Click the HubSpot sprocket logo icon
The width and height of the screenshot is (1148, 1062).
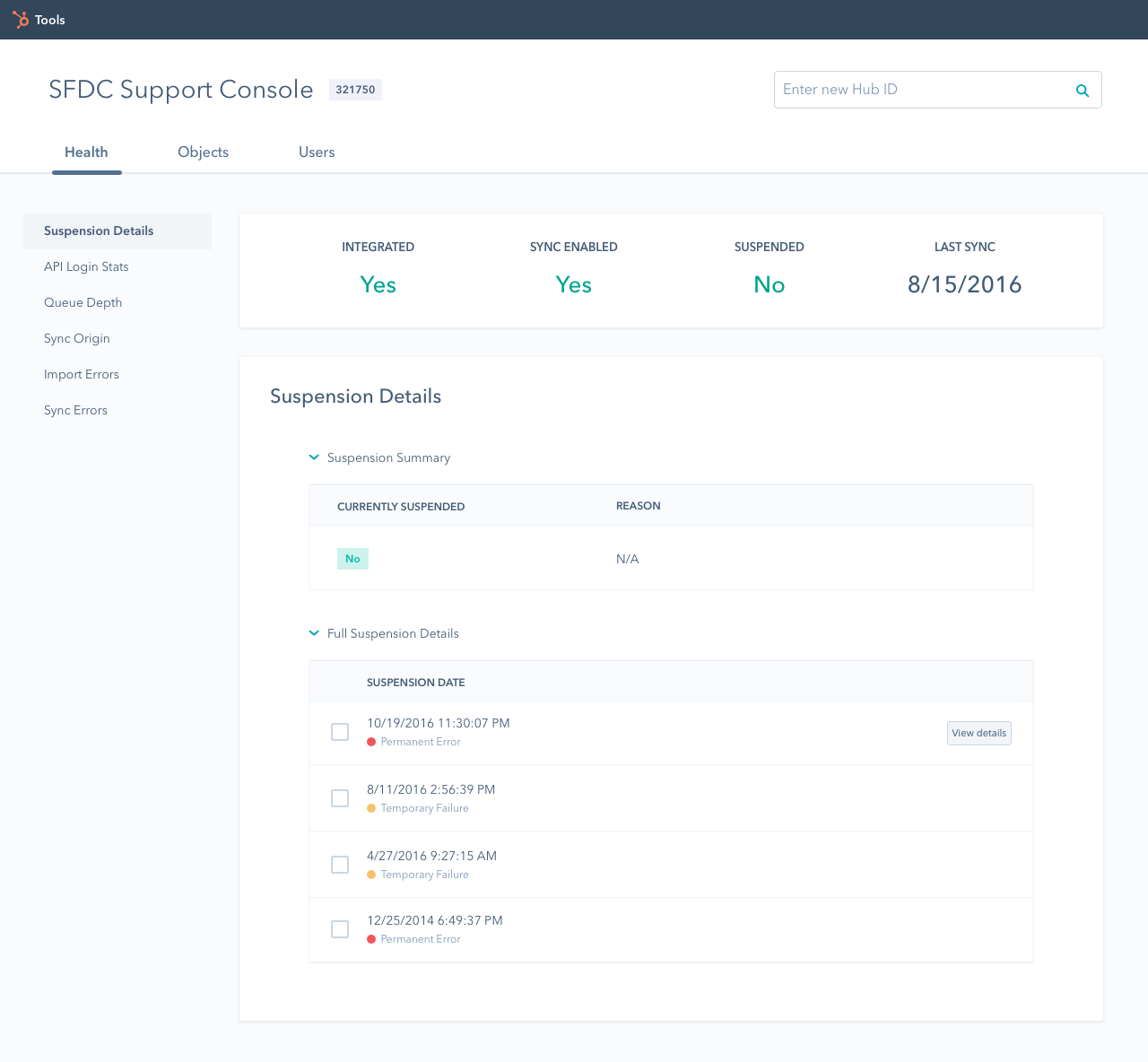[x=20, y=20]
